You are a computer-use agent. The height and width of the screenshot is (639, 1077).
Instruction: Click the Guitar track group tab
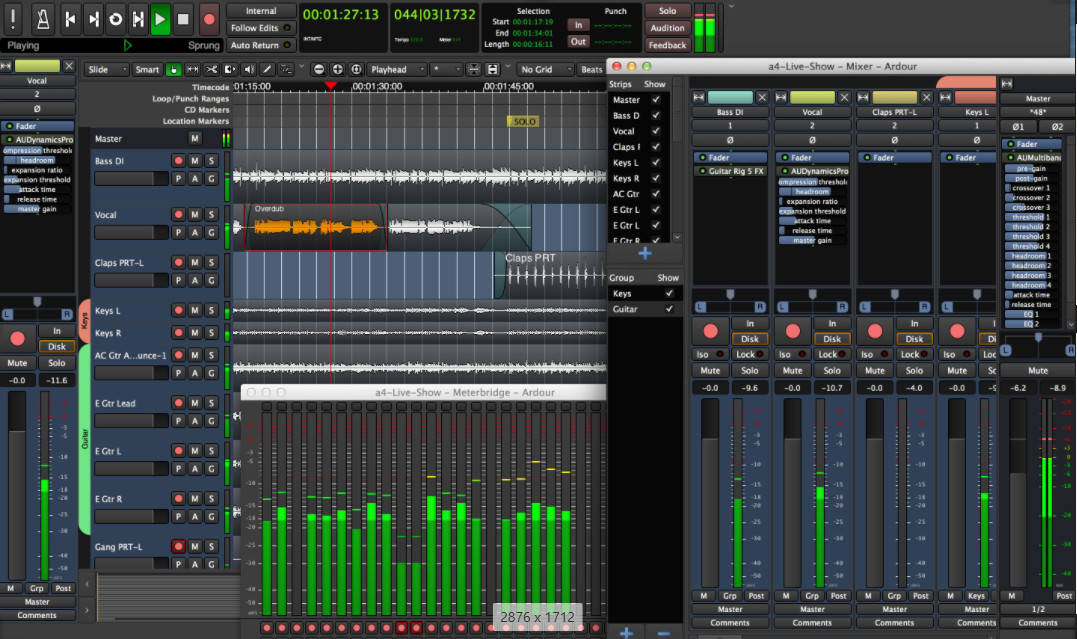point(84,439)
